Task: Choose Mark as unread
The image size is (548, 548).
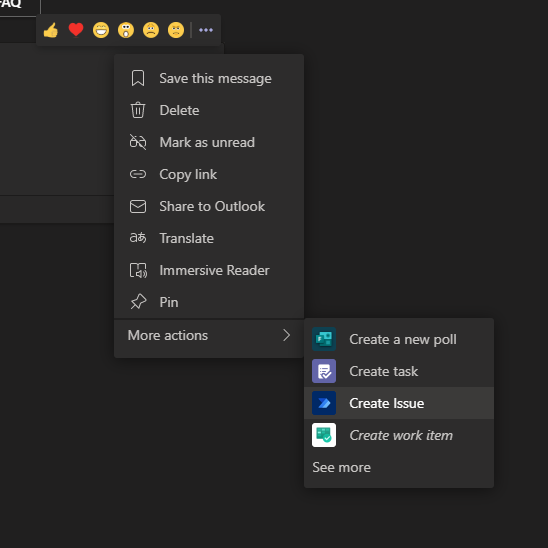Action: 209,142
